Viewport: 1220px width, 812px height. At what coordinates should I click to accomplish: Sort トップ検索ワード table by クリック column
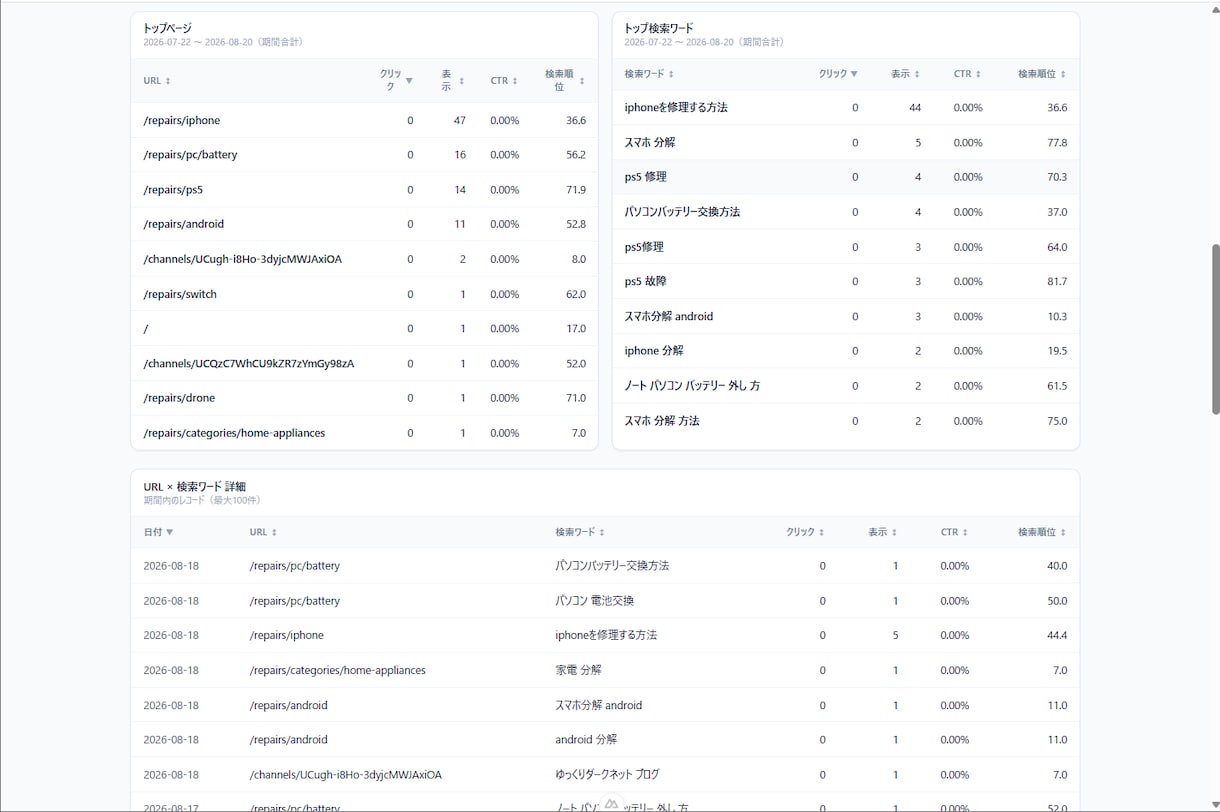838,74
